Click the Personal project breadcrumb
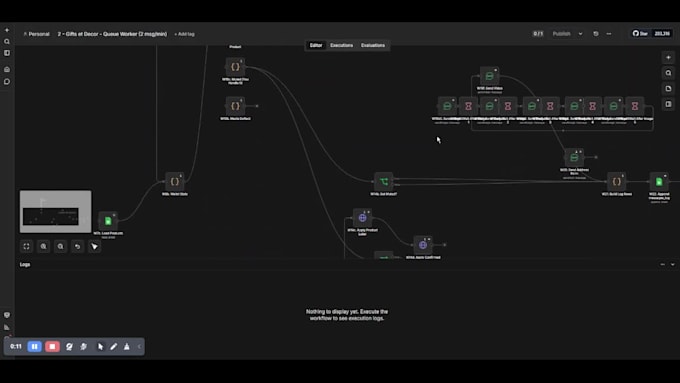Screen dimensions: 680x383 [36, 34]
